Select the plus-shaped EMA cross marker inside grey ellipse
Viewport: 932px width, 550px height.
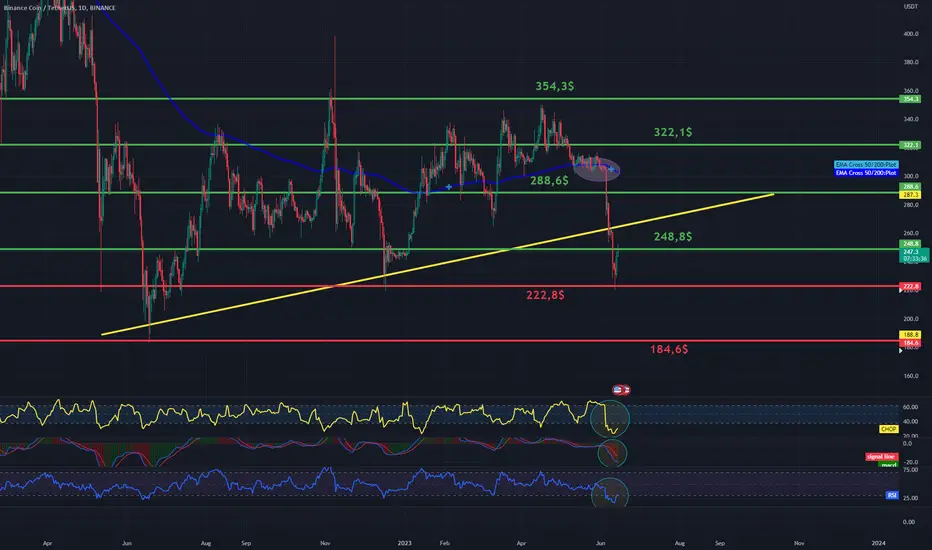click(x=611, y=169)
